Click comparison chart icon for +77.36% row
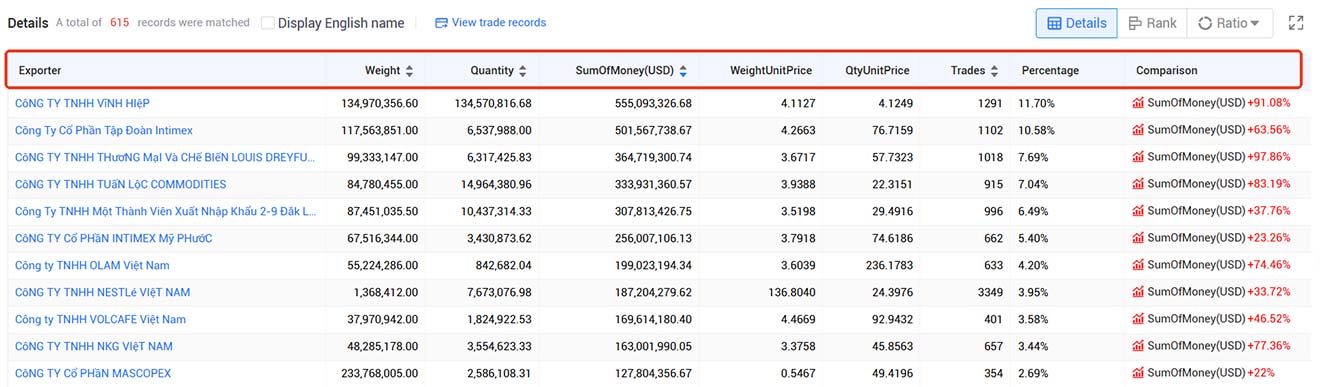Viewport: 1320px width, 387px height. click(x=1138, y=346)
